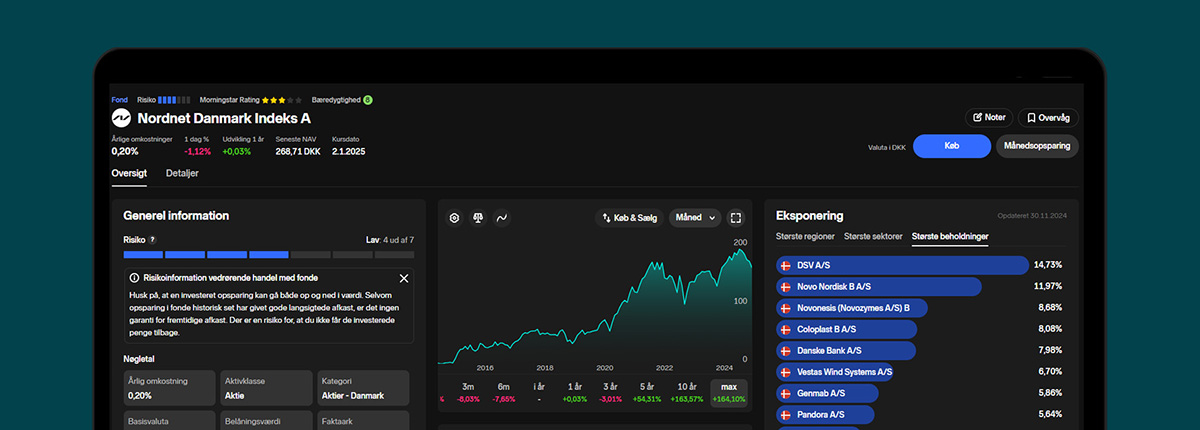This screenshot has width=1200, height=430.
Task: Select the Største beholdninger tab
Action: click(950, 237)
